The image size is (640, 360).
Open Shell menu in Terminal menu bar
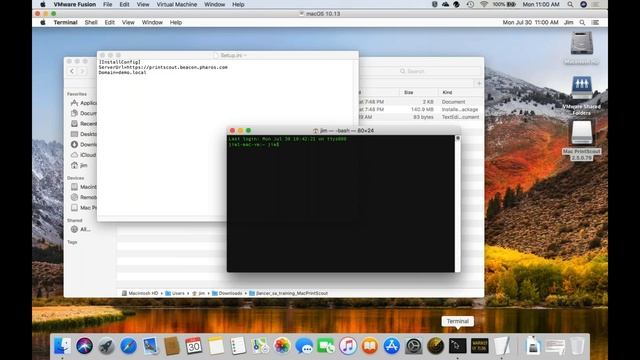click(91, 22)
